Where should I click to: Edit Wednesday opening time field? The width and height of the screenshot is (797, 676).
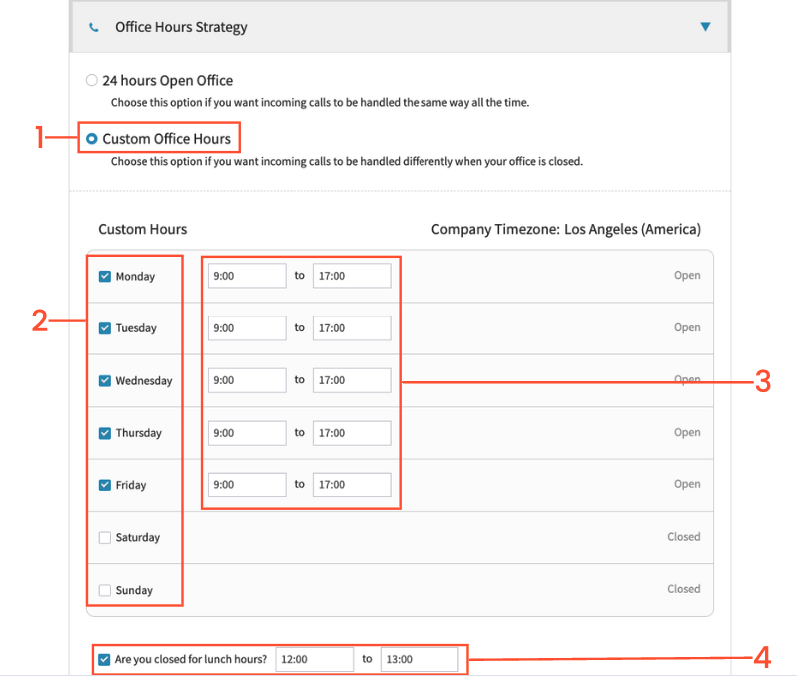[x=247, y=380]
